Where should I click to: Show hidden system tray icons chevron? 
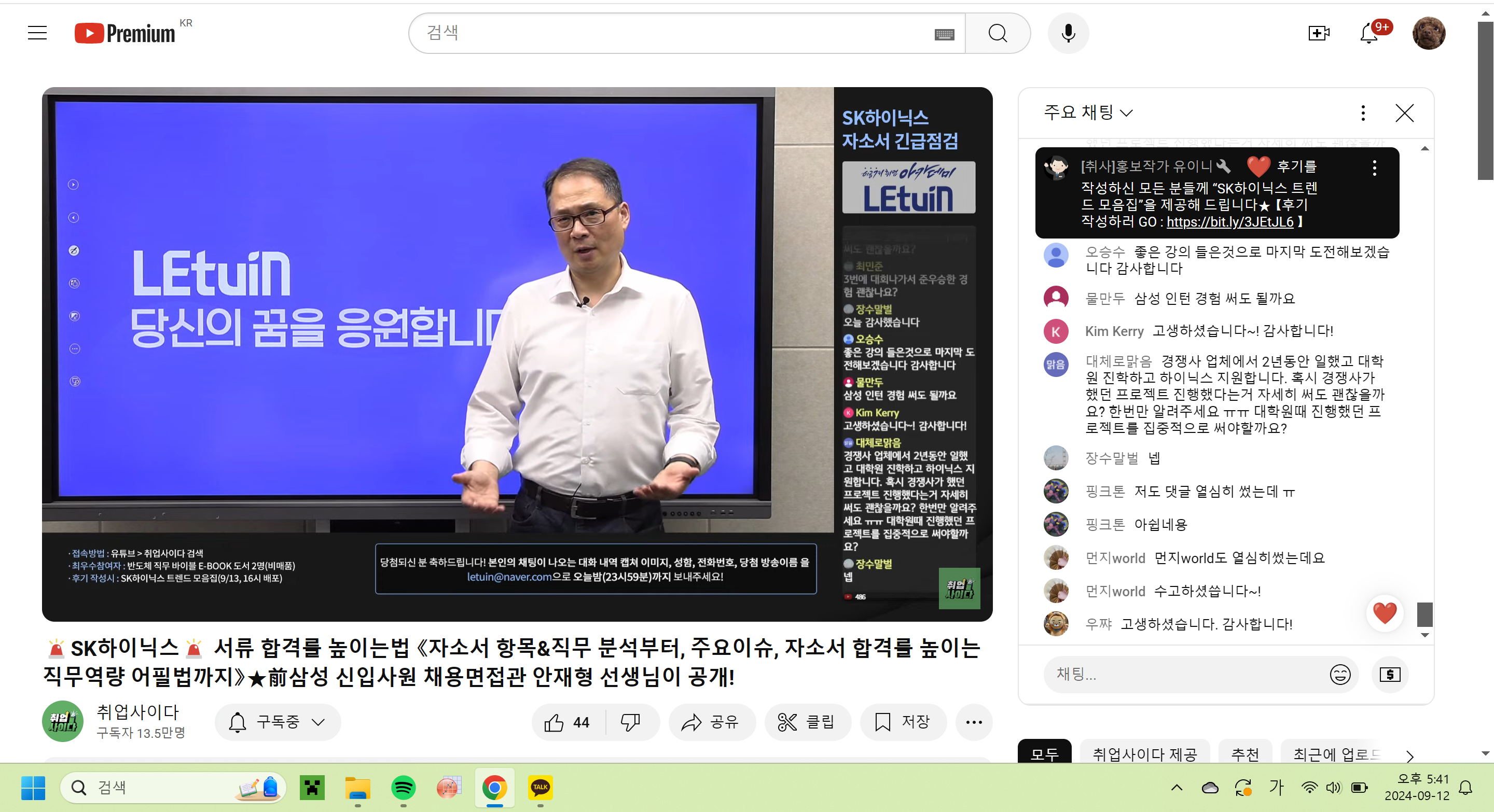point(1177,788)
